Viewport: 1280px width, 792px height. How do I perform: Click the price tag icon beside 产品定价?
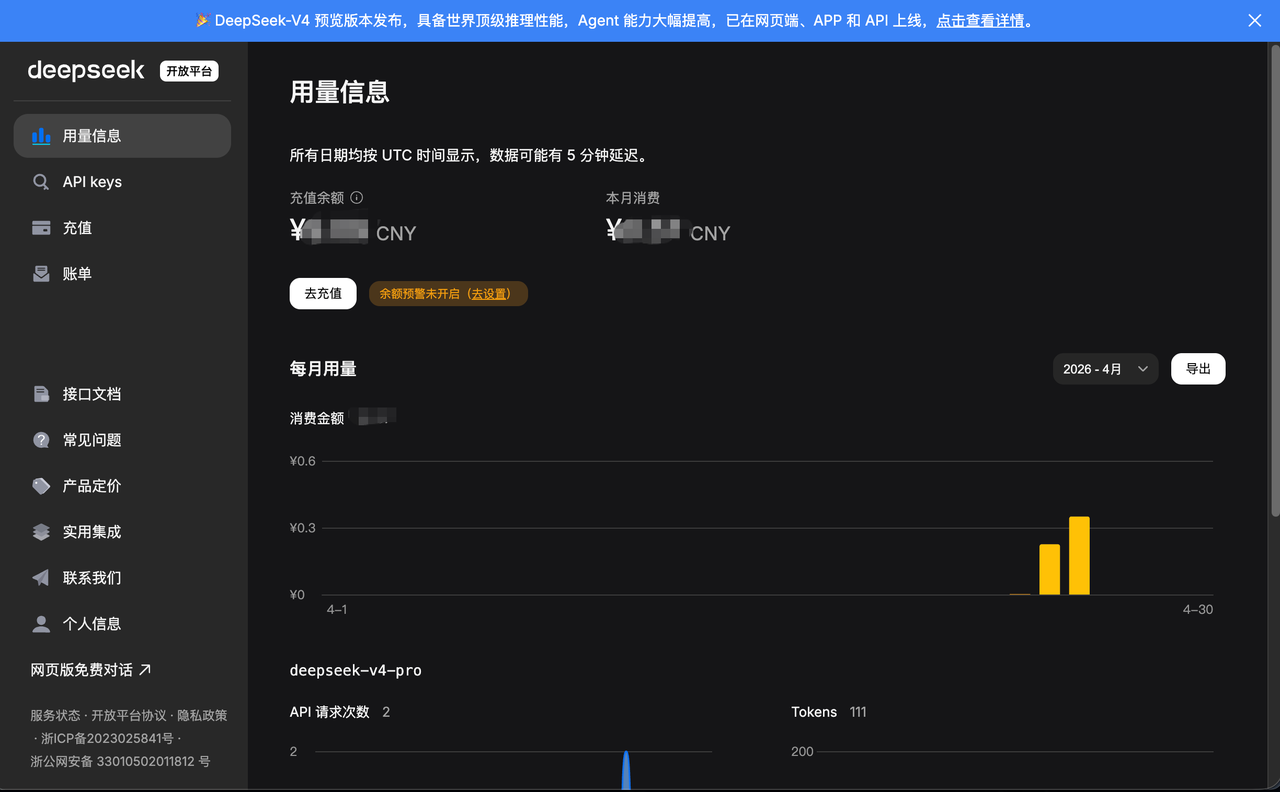click(41, 486)
